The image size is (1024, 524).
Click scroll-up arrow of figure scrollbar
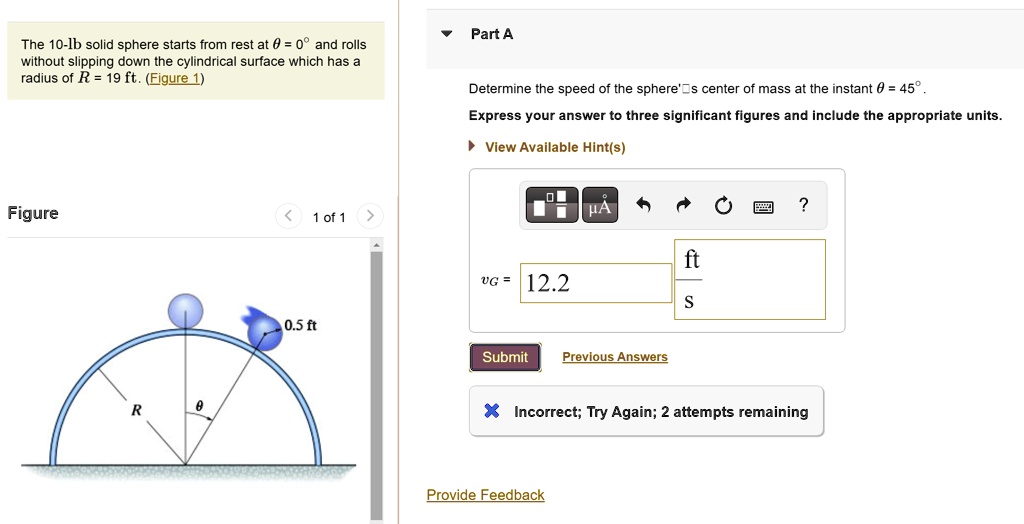click(x=377, y=245)
